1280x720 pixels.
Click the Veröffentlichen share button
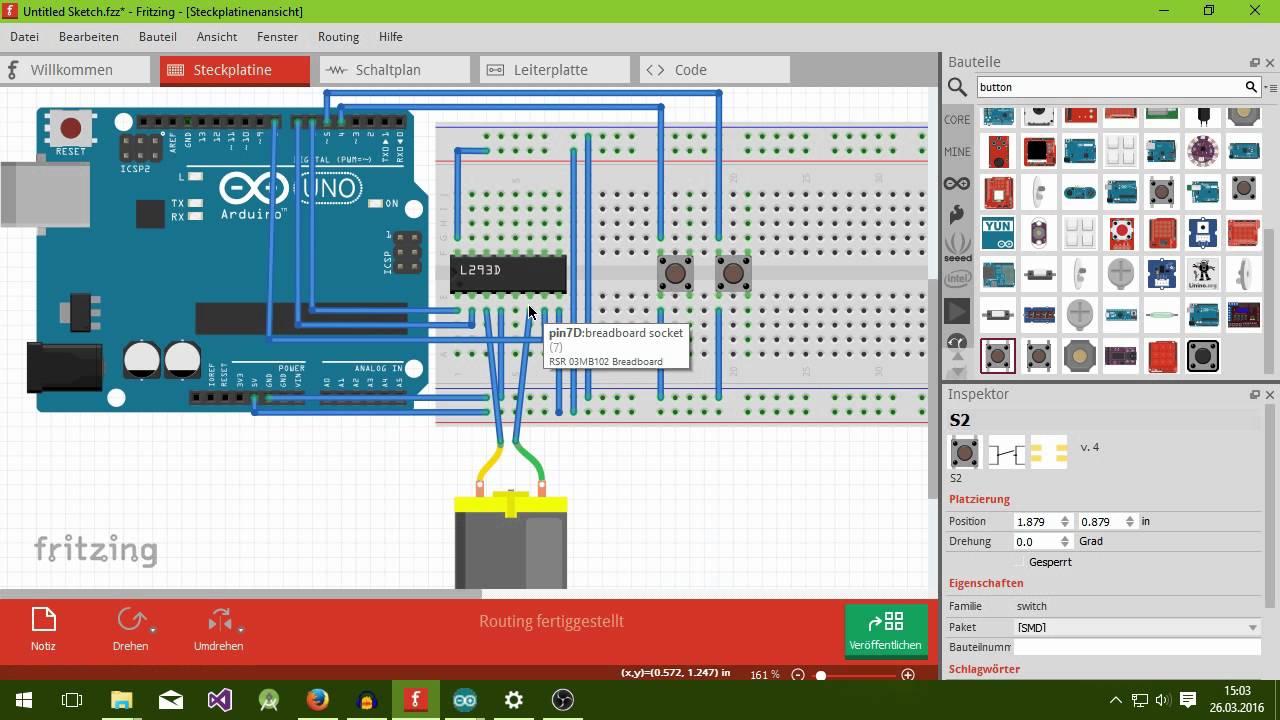tap(886, 631)
